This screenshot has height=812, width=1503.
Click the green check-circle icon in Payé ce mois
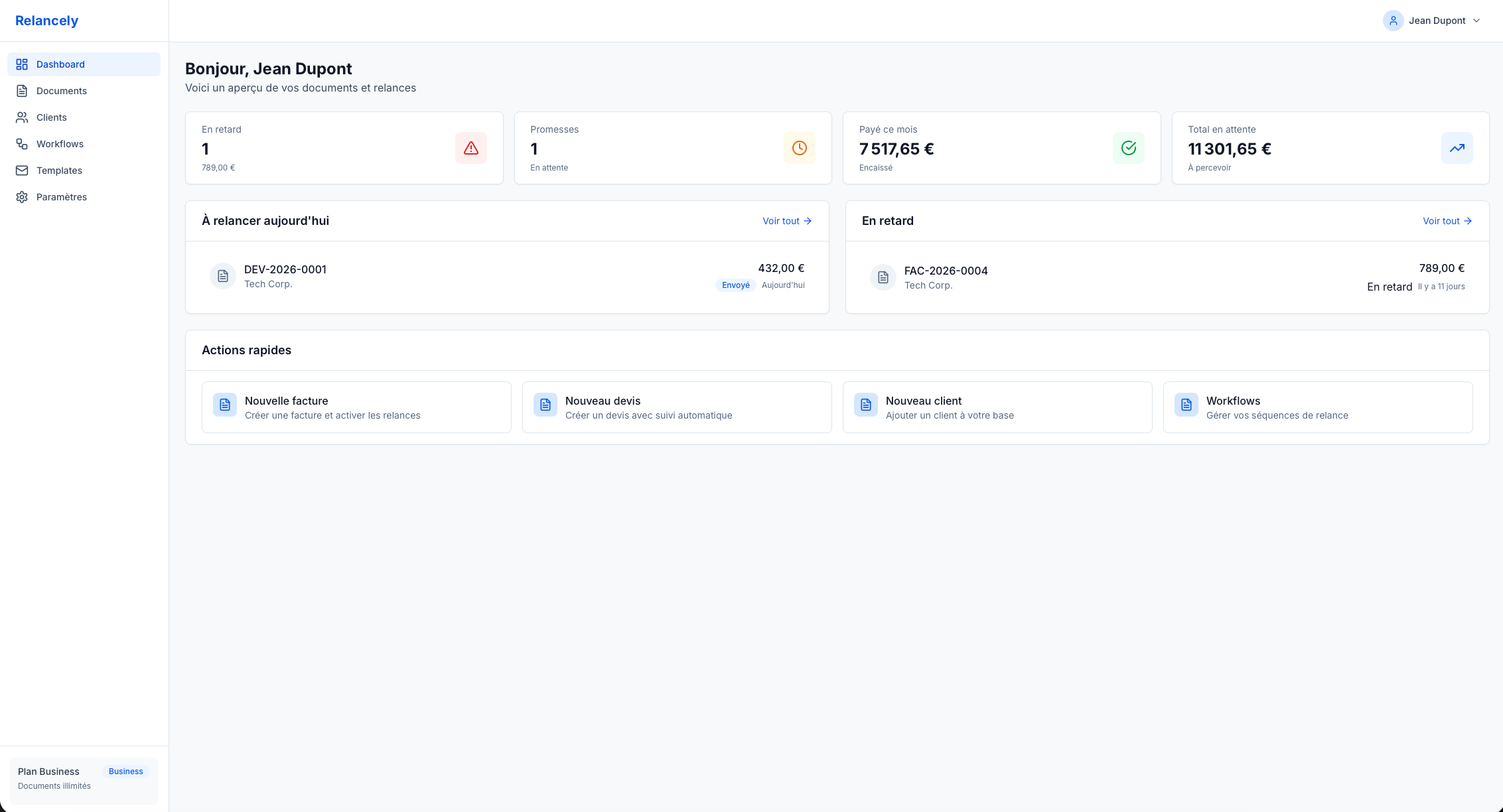(x=1128, y=148)
